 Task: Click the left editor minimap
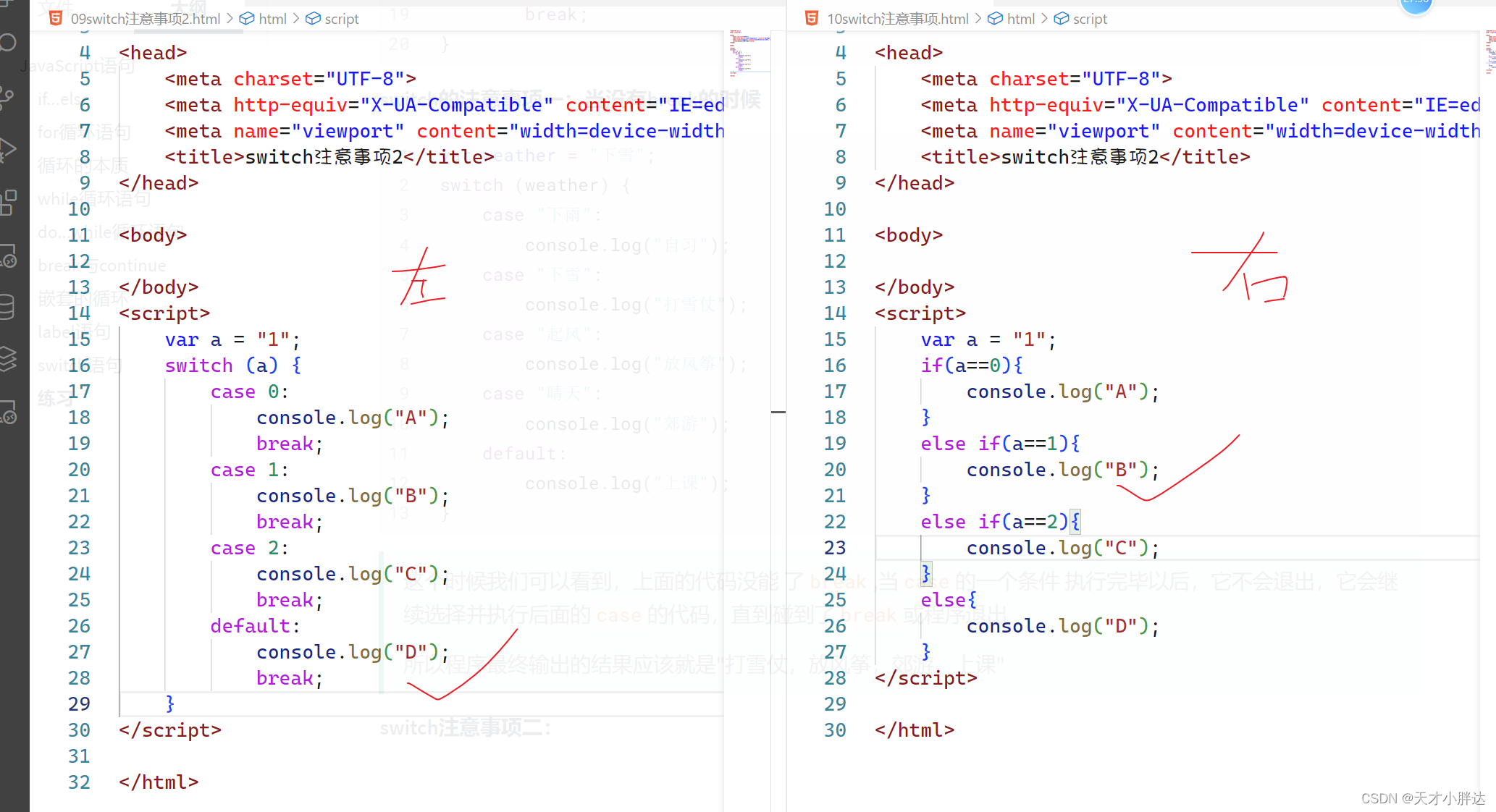click(749, 52)
